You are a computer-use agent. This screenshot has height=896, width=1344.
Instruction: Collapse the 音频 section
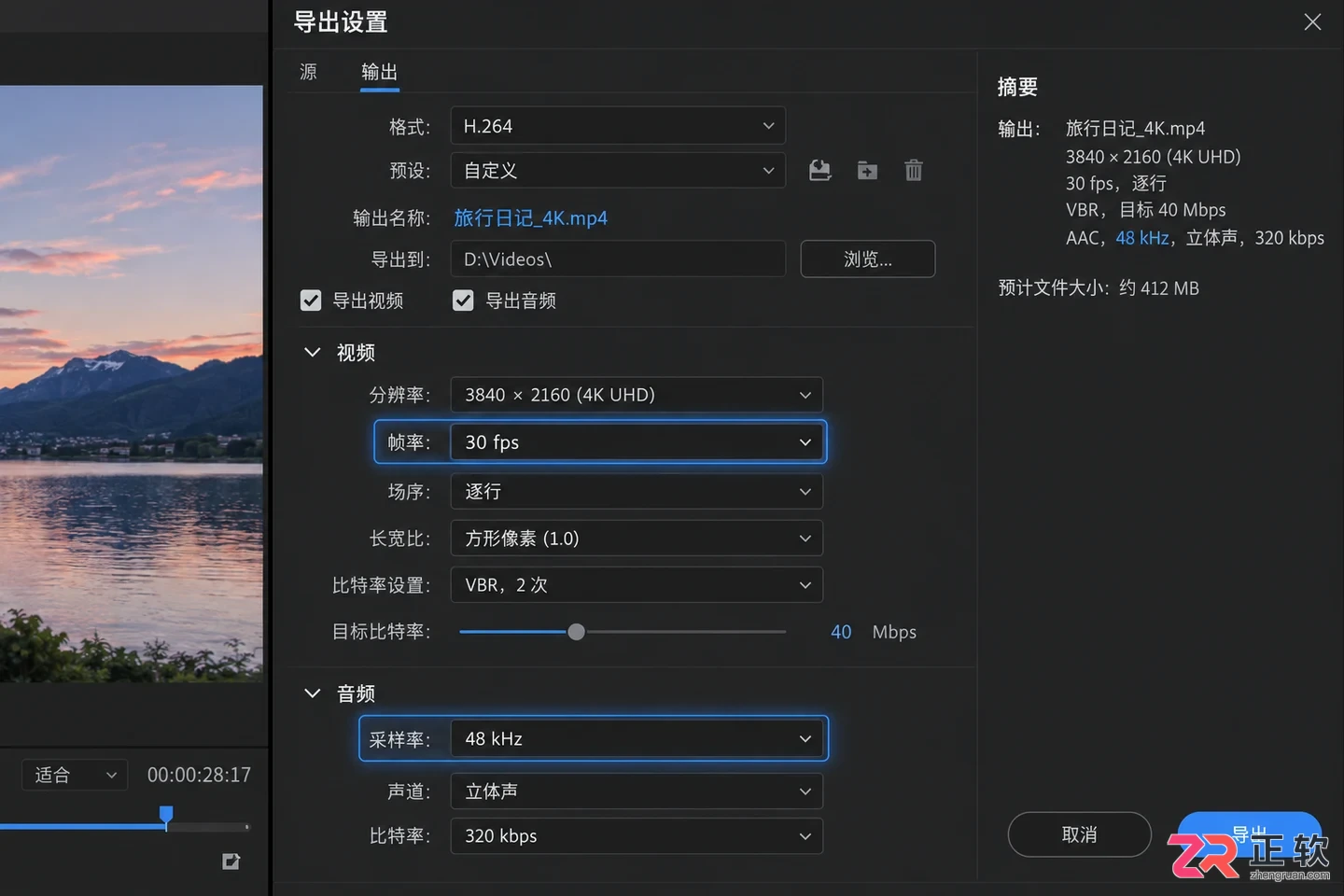pyautogui.click(x=313, y=693)
